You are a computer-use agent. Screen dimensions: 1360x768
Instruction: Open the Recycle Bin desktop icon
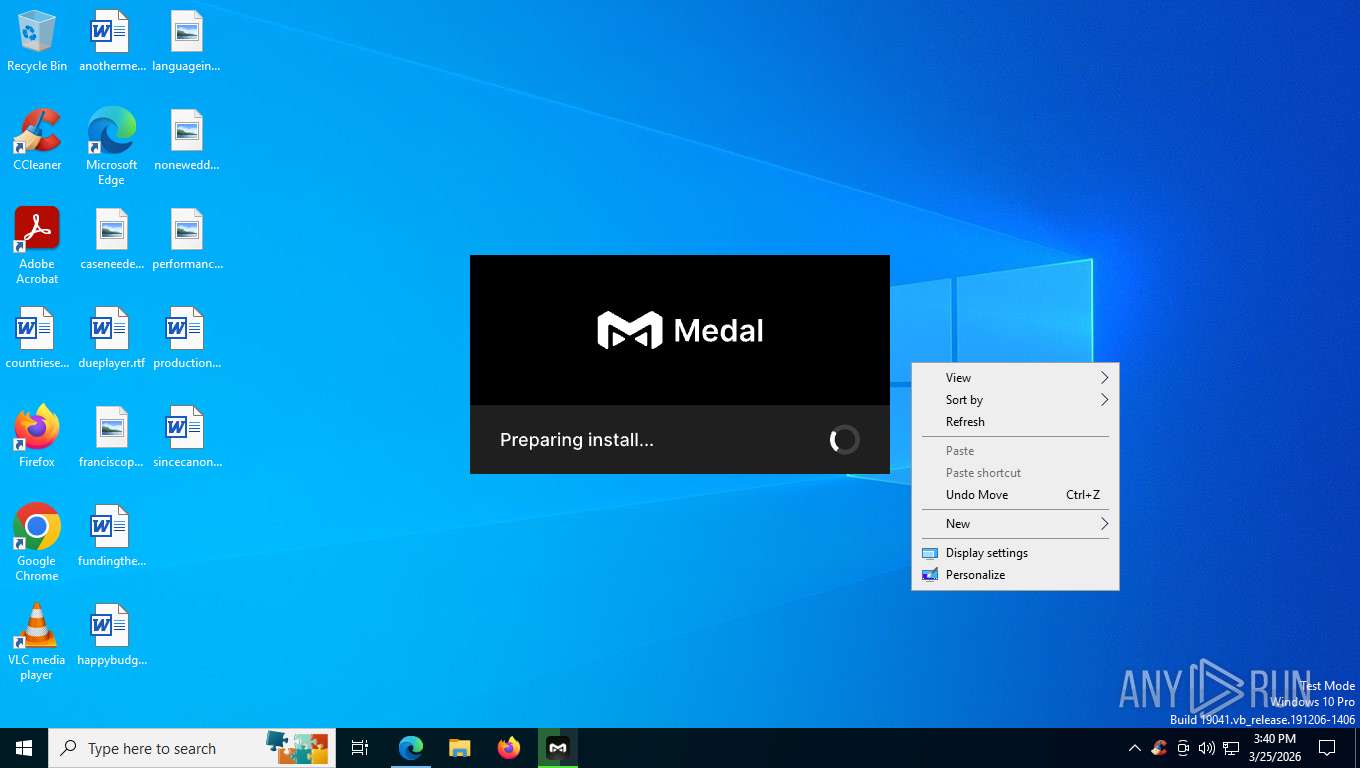coord(37,41)
